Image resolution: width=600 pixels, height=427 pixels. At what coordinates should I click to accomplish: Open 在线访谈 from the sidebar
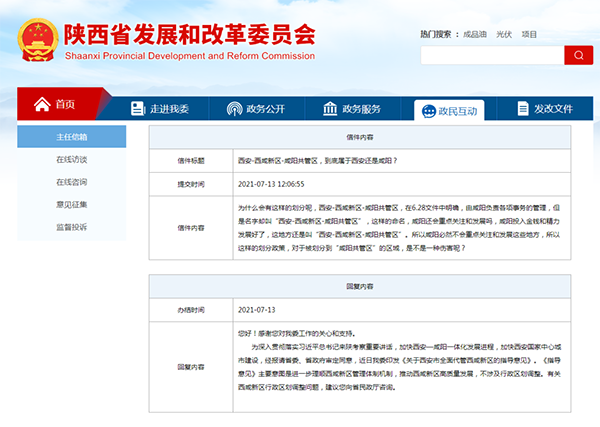coord(71,160)
